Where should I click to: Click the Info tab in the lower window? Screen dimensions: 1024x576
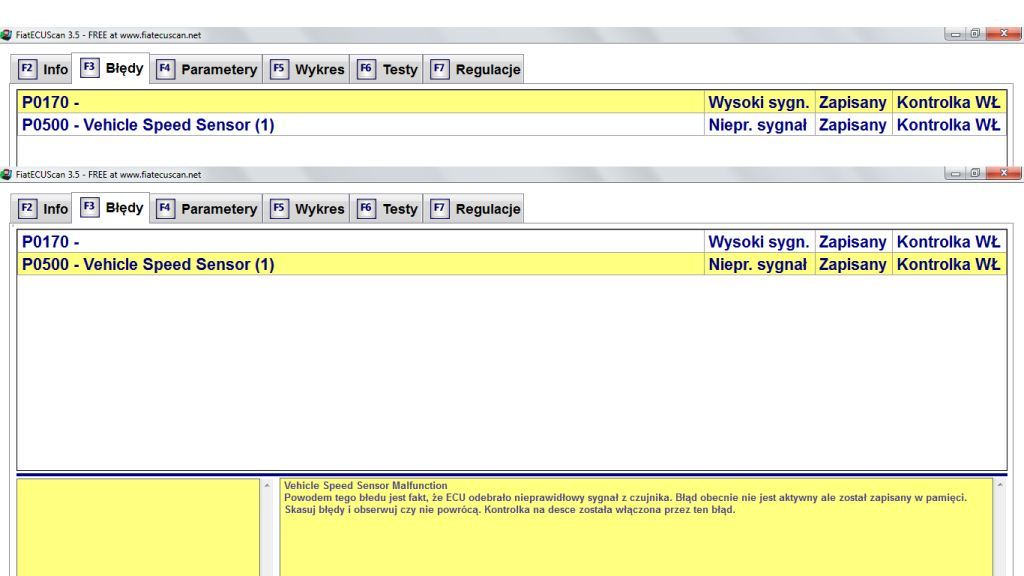click(45, 209)
